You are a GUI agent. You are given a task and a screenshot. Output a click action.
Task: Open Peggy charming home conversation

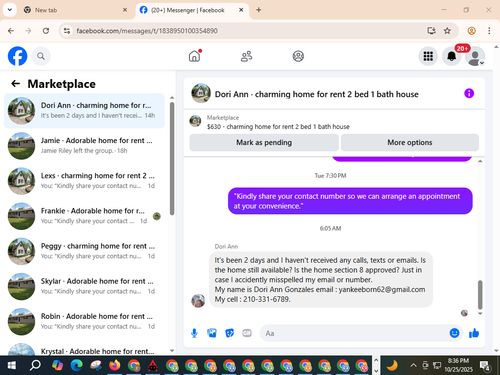84,251
